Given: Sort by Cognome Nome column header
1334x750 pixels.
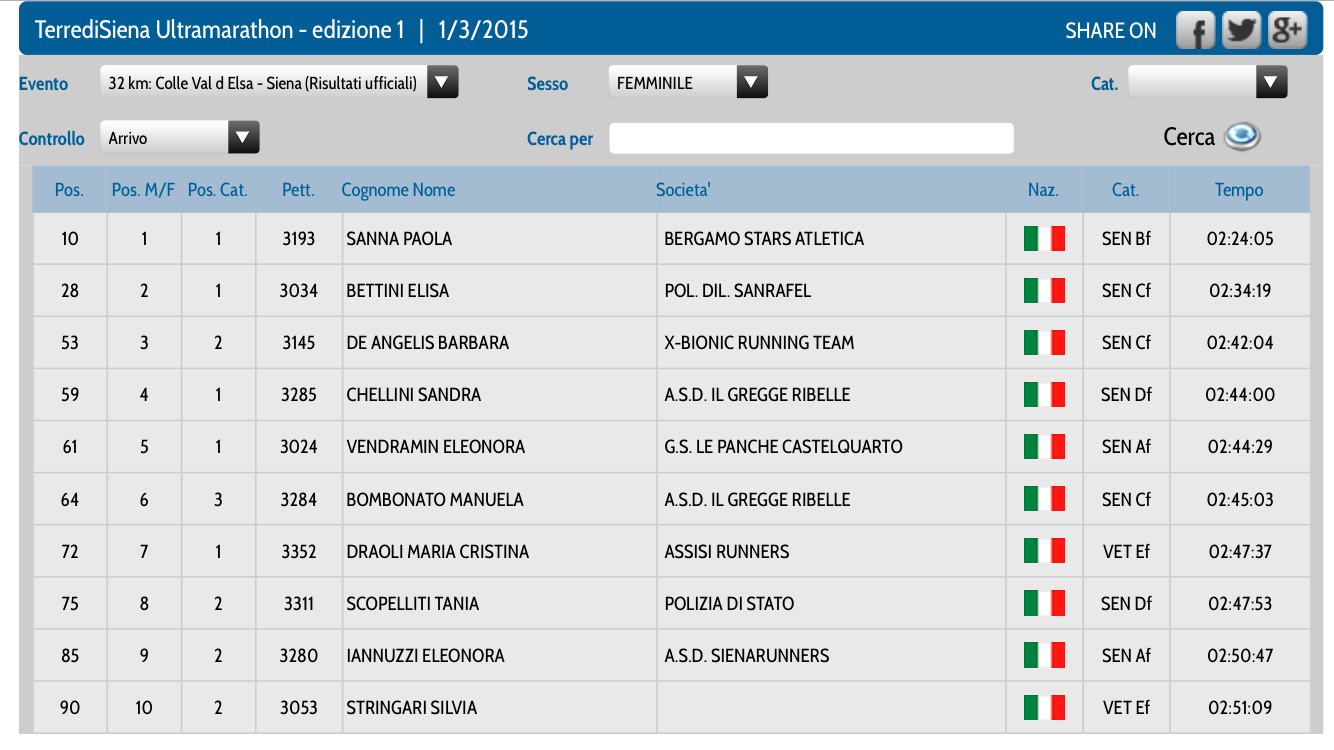Looking at the screenshot, I should click(x=398, y=190).
